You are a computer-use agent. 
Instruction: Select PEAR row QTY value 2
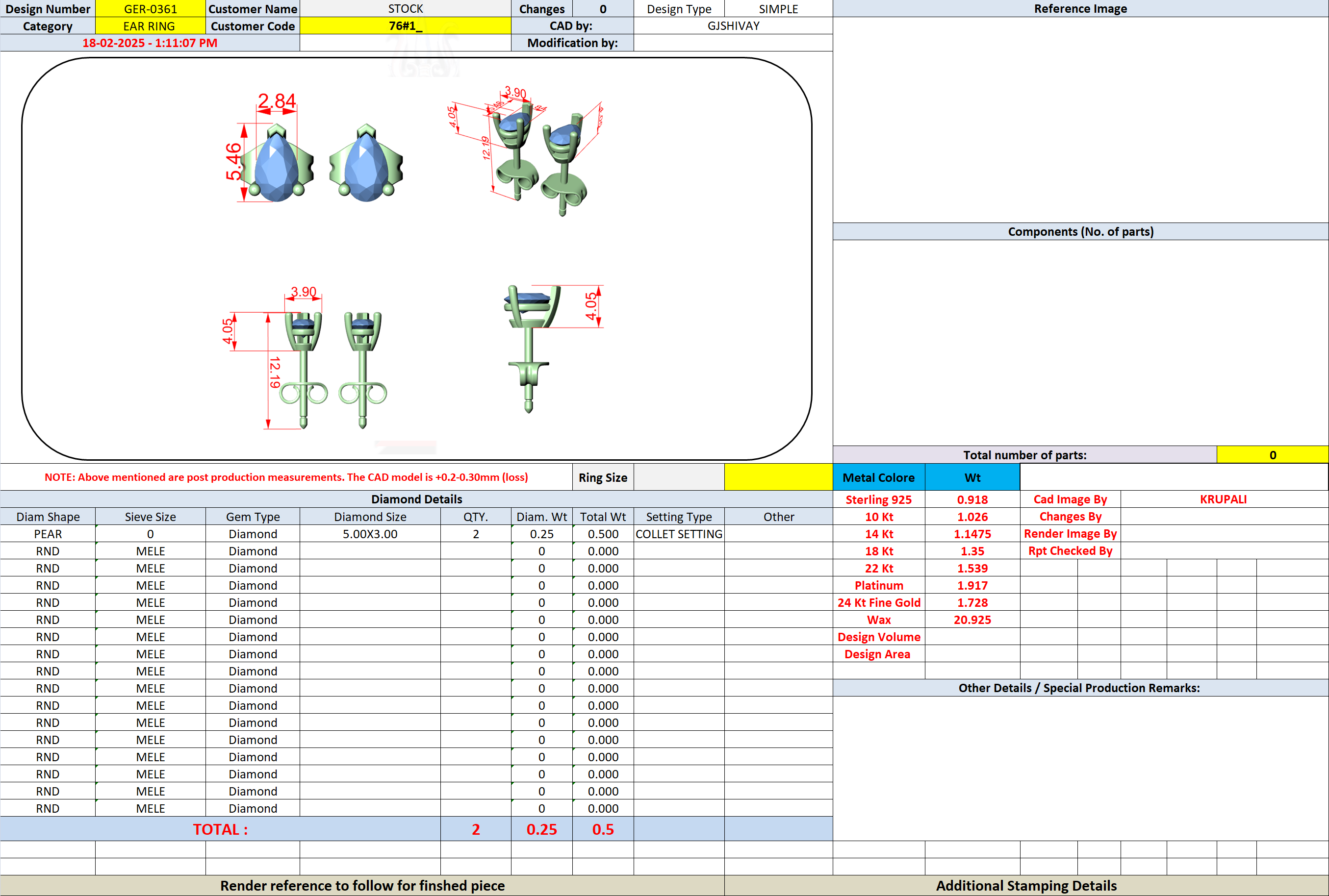pyautogui.click(x=476, y=534)
